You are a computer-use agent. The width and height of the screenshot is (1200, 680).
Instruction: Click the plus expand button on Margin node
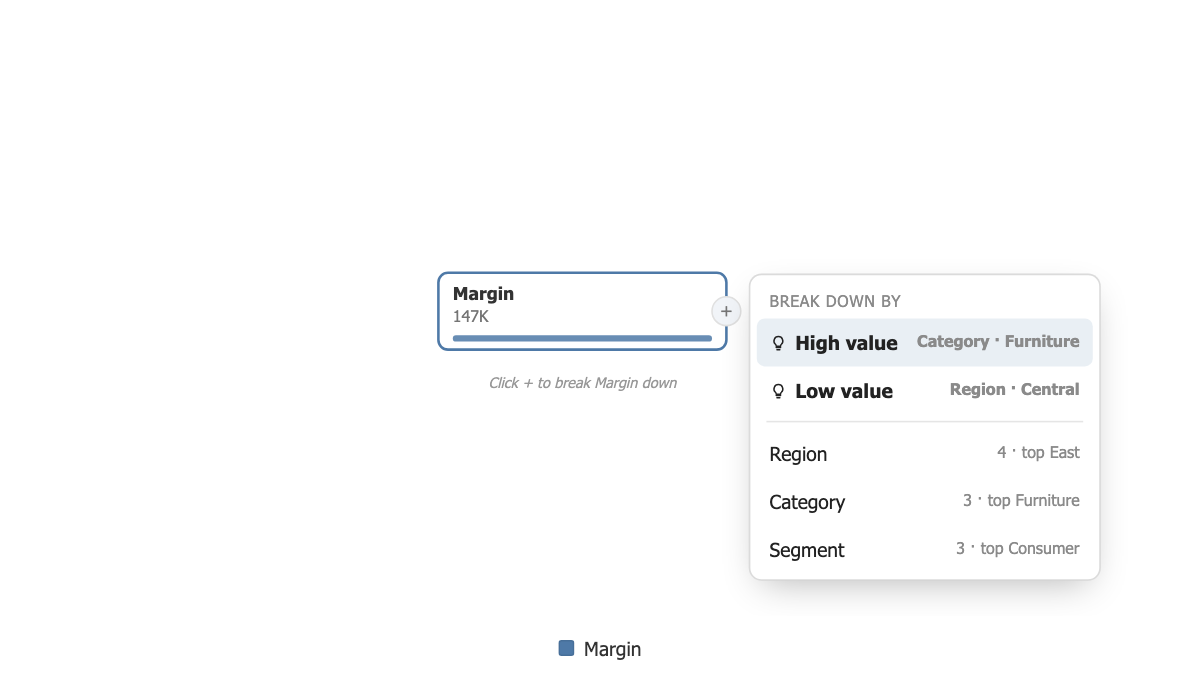click(726, 311)
